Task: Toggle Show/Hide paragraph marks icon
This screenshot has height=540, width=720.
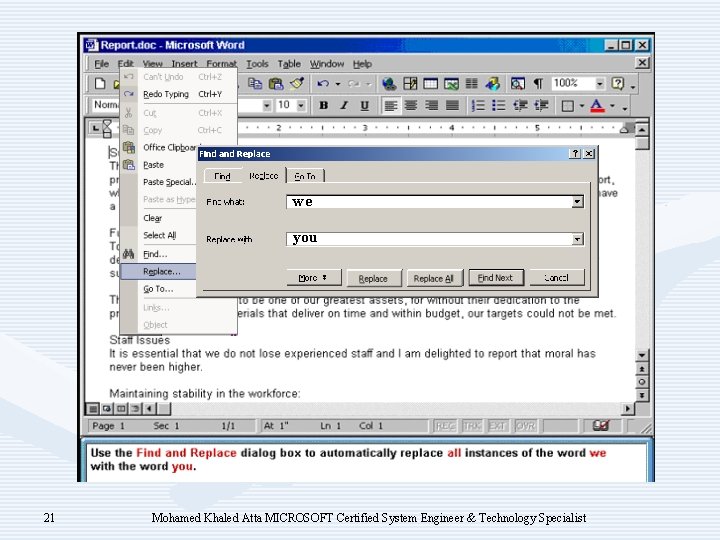Action: click(538, 84)
